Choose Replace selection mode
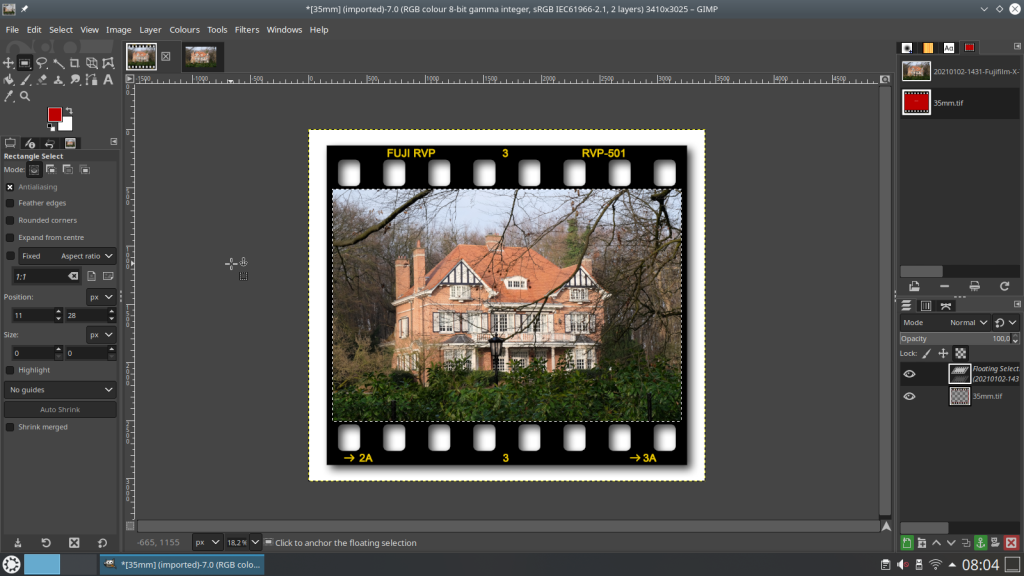1024x576 pixels. tap(34, 170)
